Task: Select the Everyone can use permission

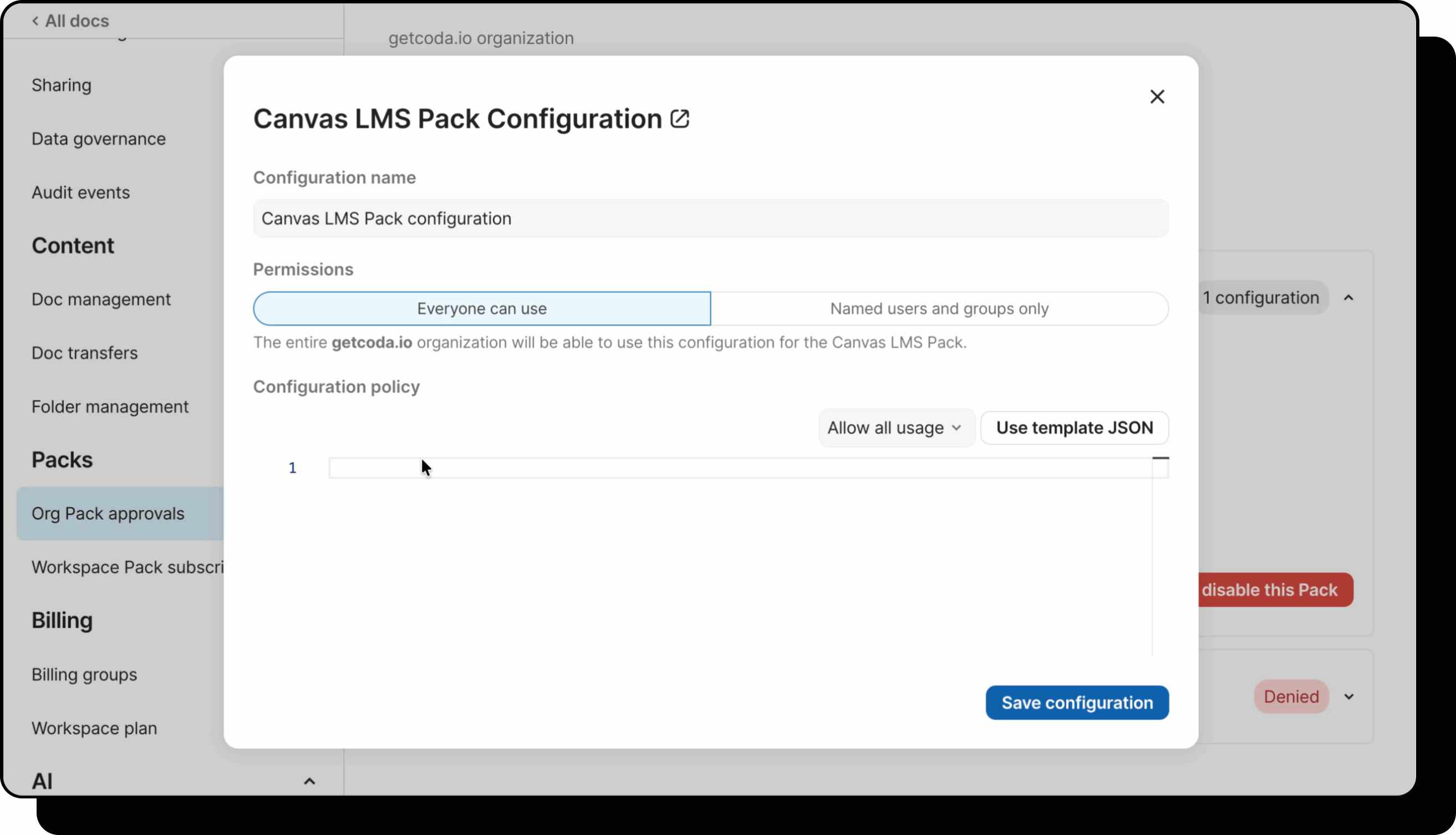Action: point(482,308)
